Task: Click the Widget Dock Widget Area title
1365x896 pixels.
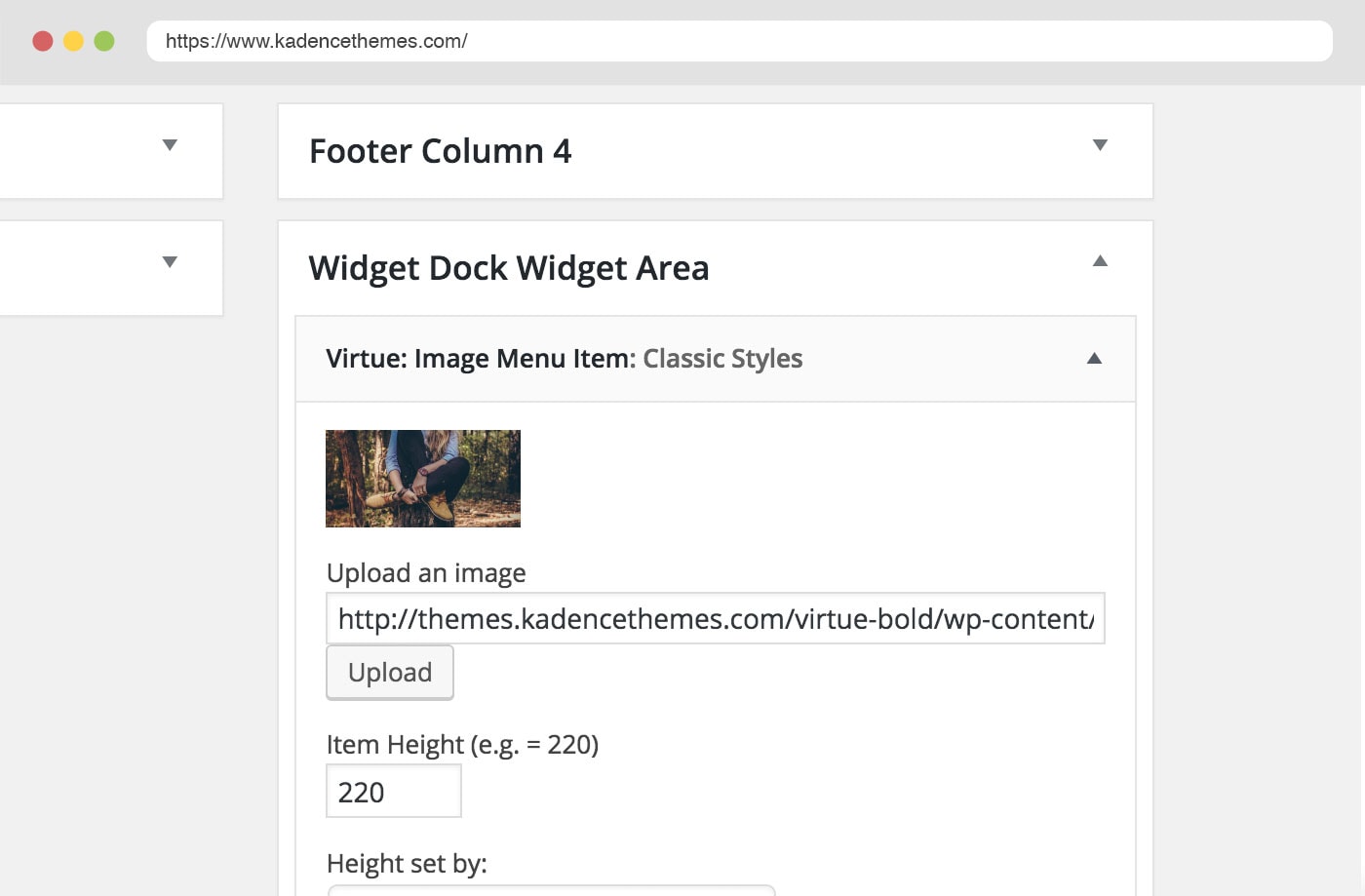Action: tap(509, 268)
